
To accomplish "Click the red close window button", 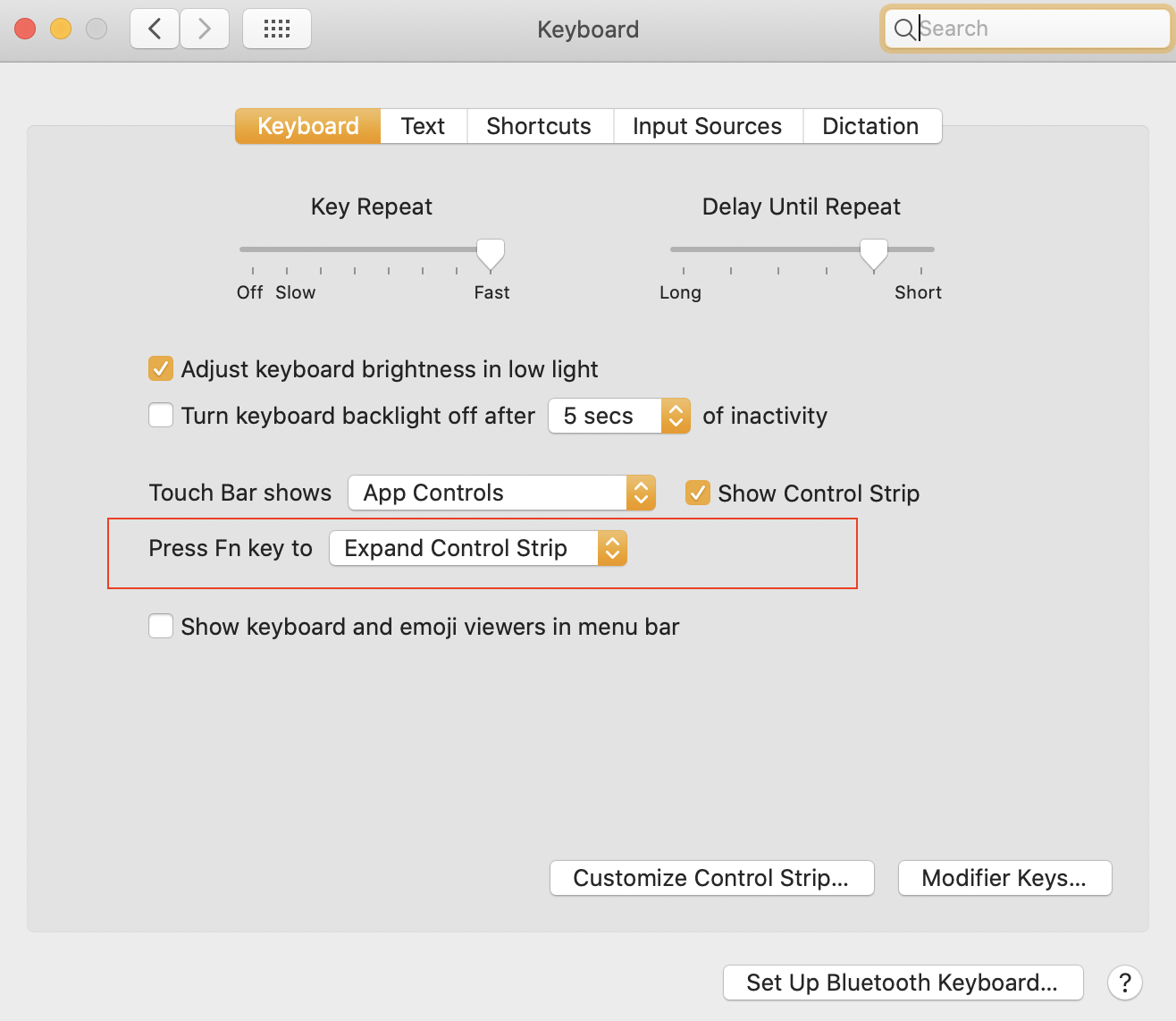I will pyautogui.click(x=25, y=29).
